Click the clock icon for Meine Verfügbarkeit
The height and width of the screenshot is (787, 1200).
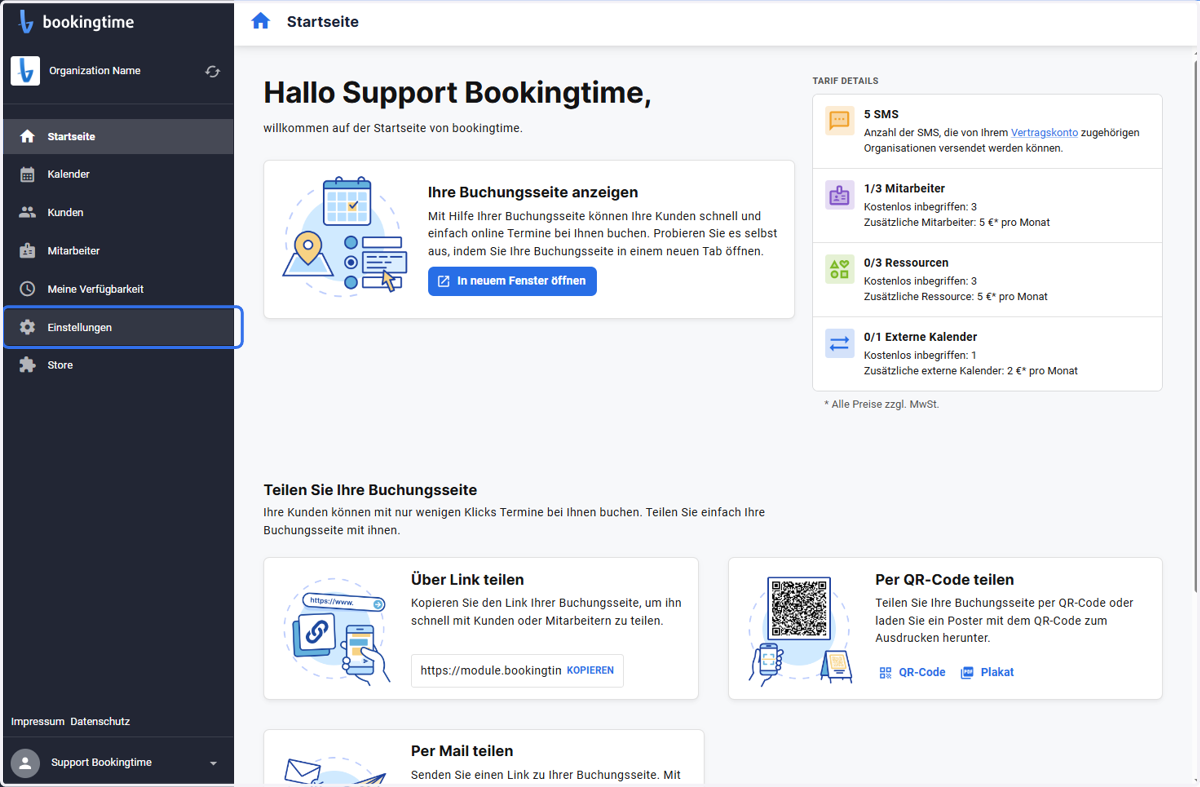pyautogui.click(x=27, y=289)
